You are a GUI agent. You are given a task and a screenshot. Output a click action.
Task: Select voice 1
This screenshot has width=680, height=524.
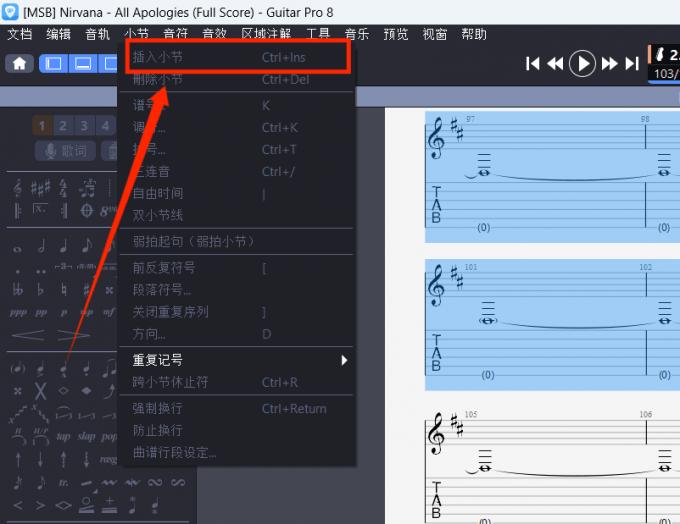42,126
